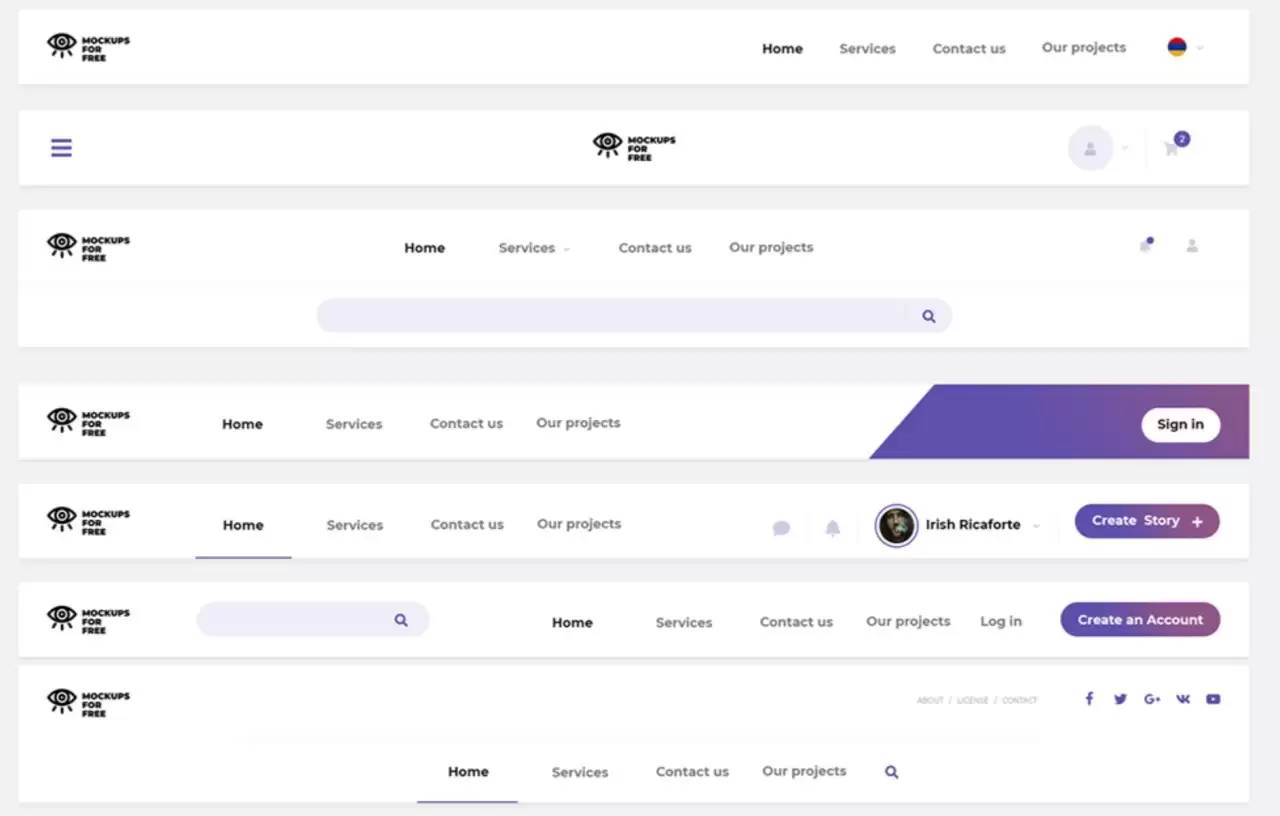Screen dimensions: 1280x816
Task: Click the magnifier icon beside Our projects
Action: pyautogui.click(x=891, y=772)
